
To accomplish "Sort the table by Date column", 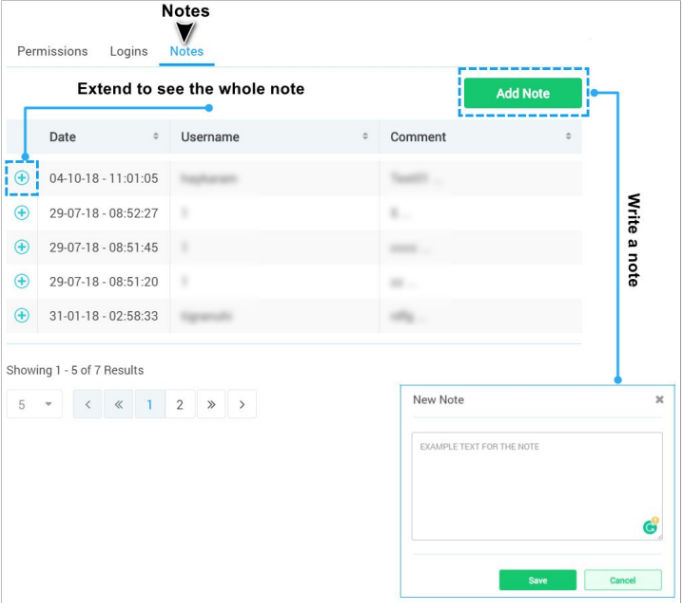I will 155,136.
